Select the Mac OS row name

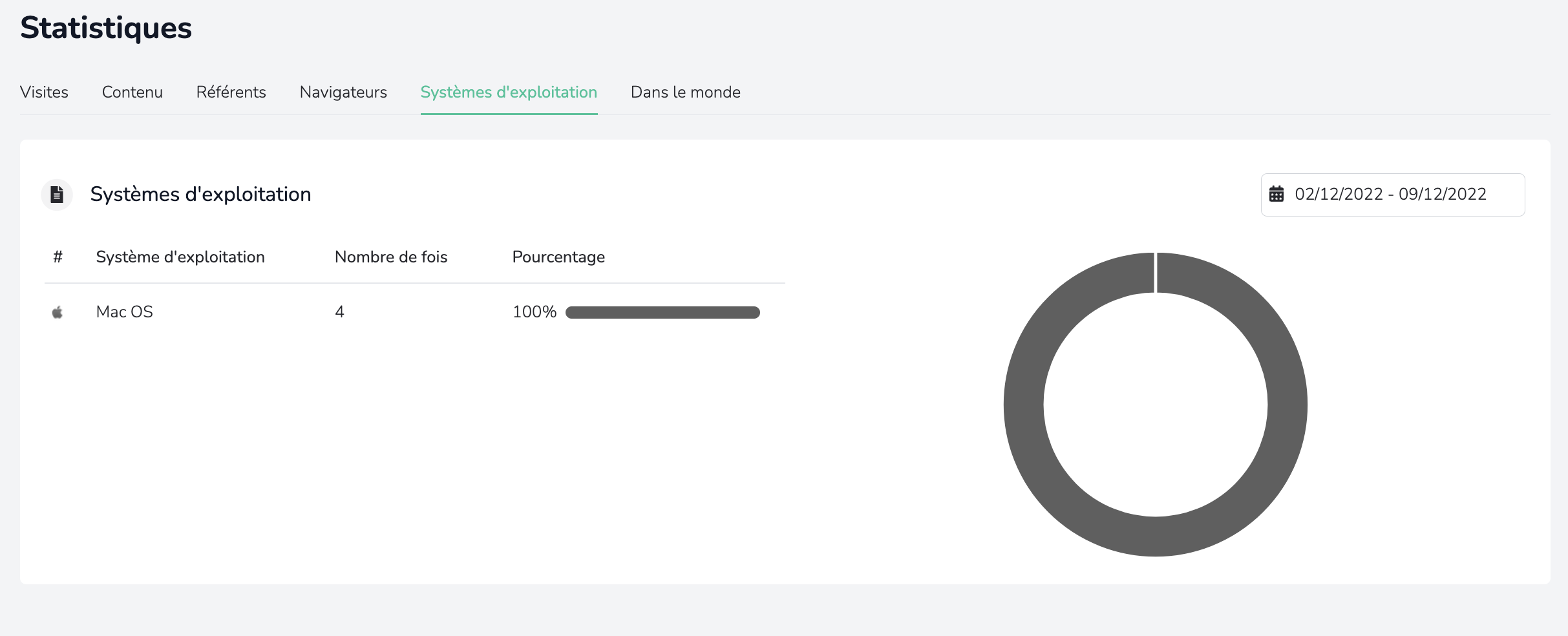tap(125, 312)
